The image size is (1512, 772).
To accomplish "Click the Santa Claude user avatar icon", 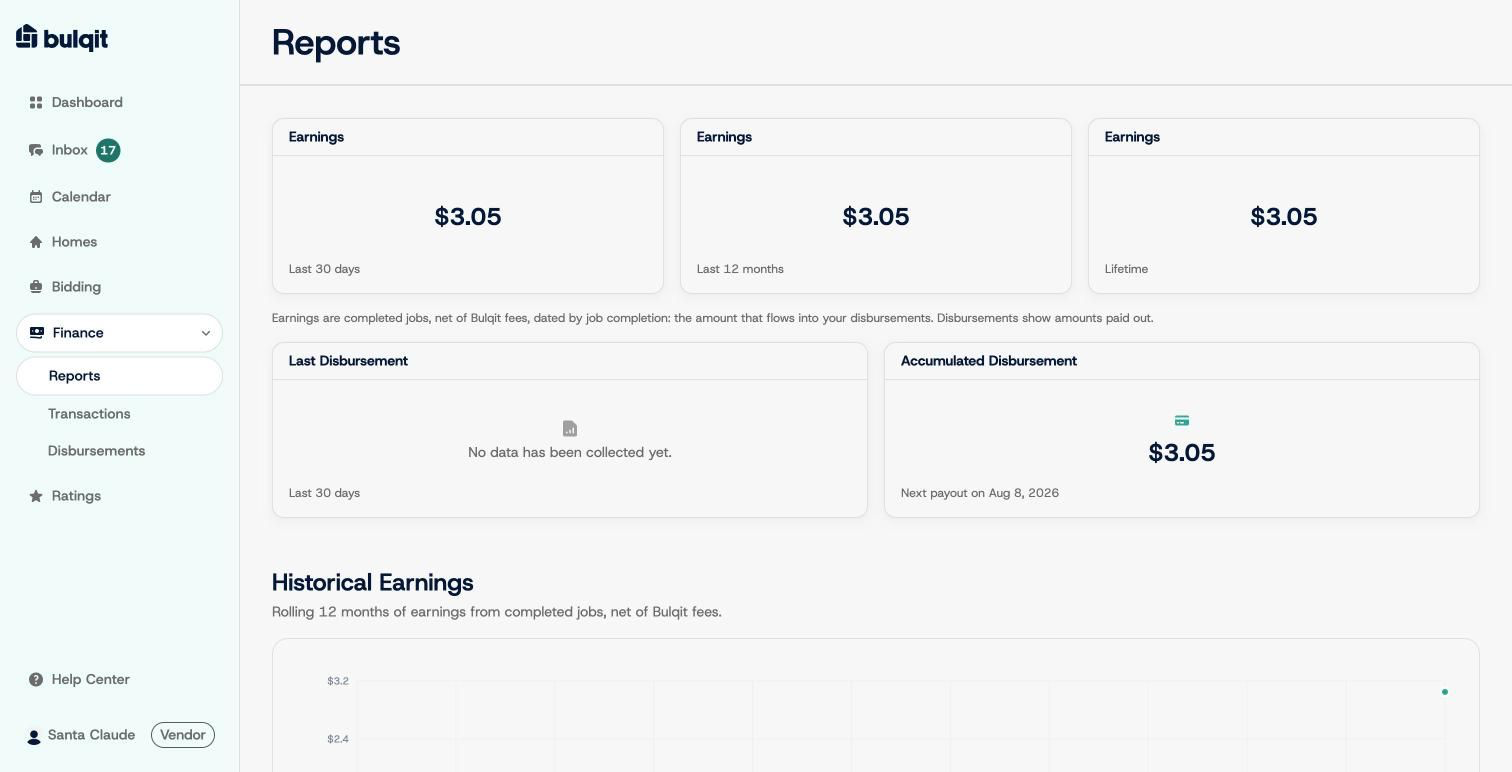I will tap(34, 737).
